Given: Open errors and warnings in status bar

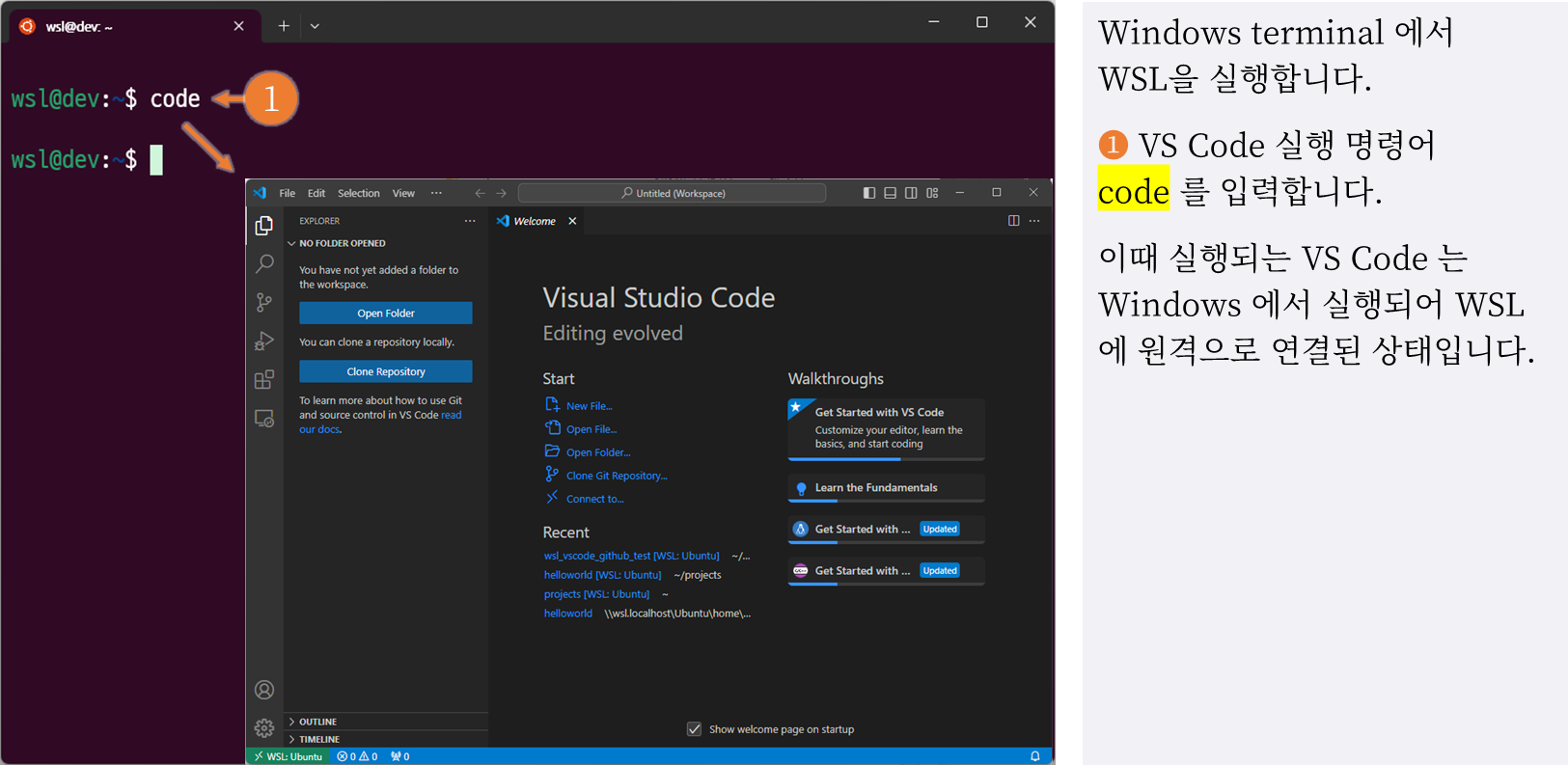Looking at the screenshot, I should pyautogui.click(x=357, y=756).
